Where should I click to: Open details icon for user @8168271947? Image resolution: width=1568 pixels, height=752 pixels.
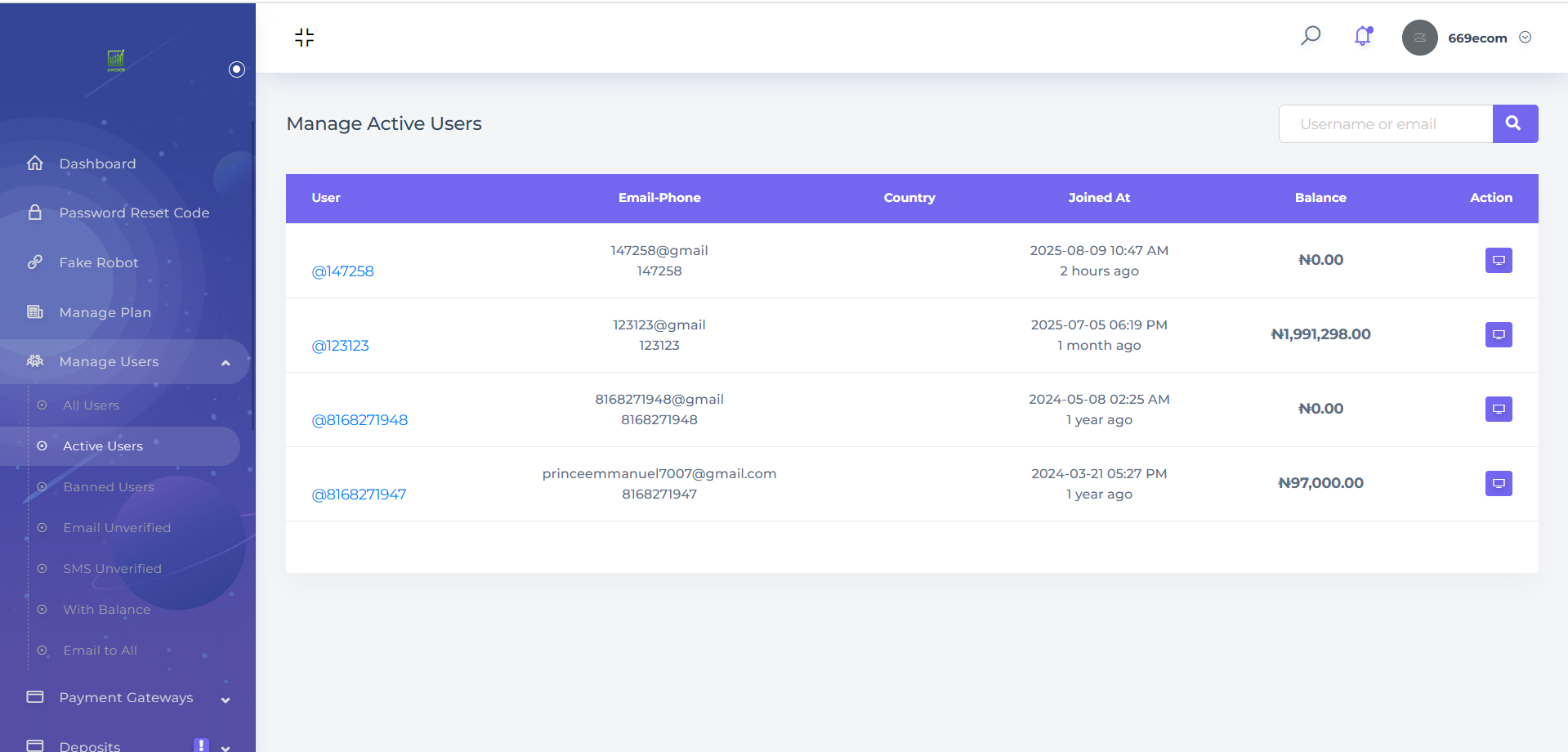click(1499, 483)
